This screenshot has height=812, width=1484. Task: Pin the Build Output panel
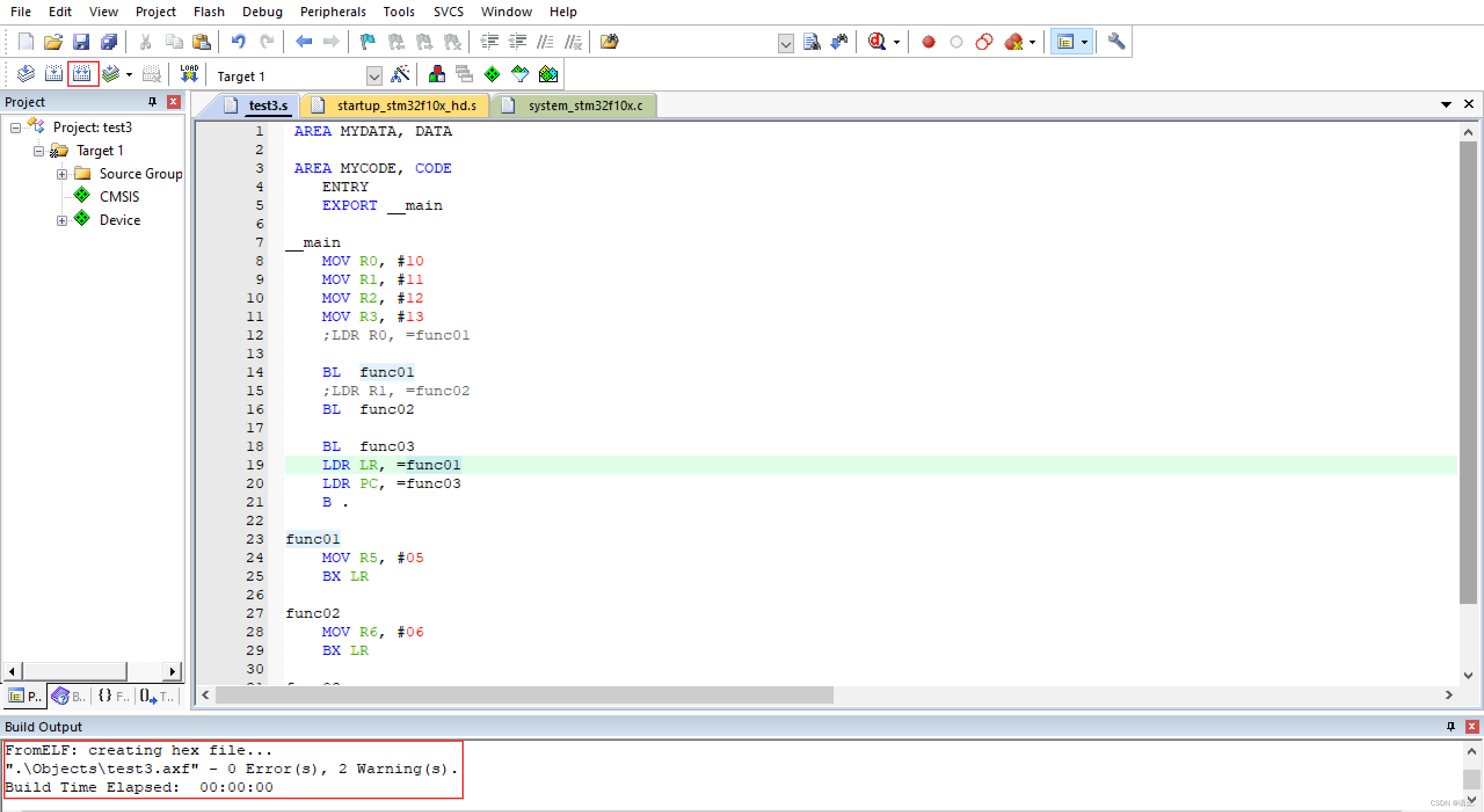tap(1450, 726)
